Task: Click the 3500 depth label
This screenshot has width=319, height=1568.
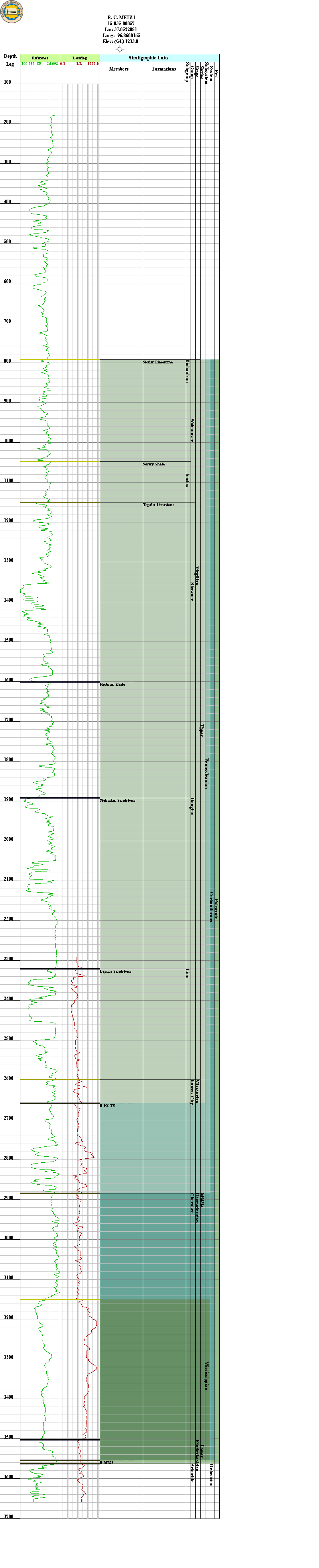Action: click(8, 1437)
